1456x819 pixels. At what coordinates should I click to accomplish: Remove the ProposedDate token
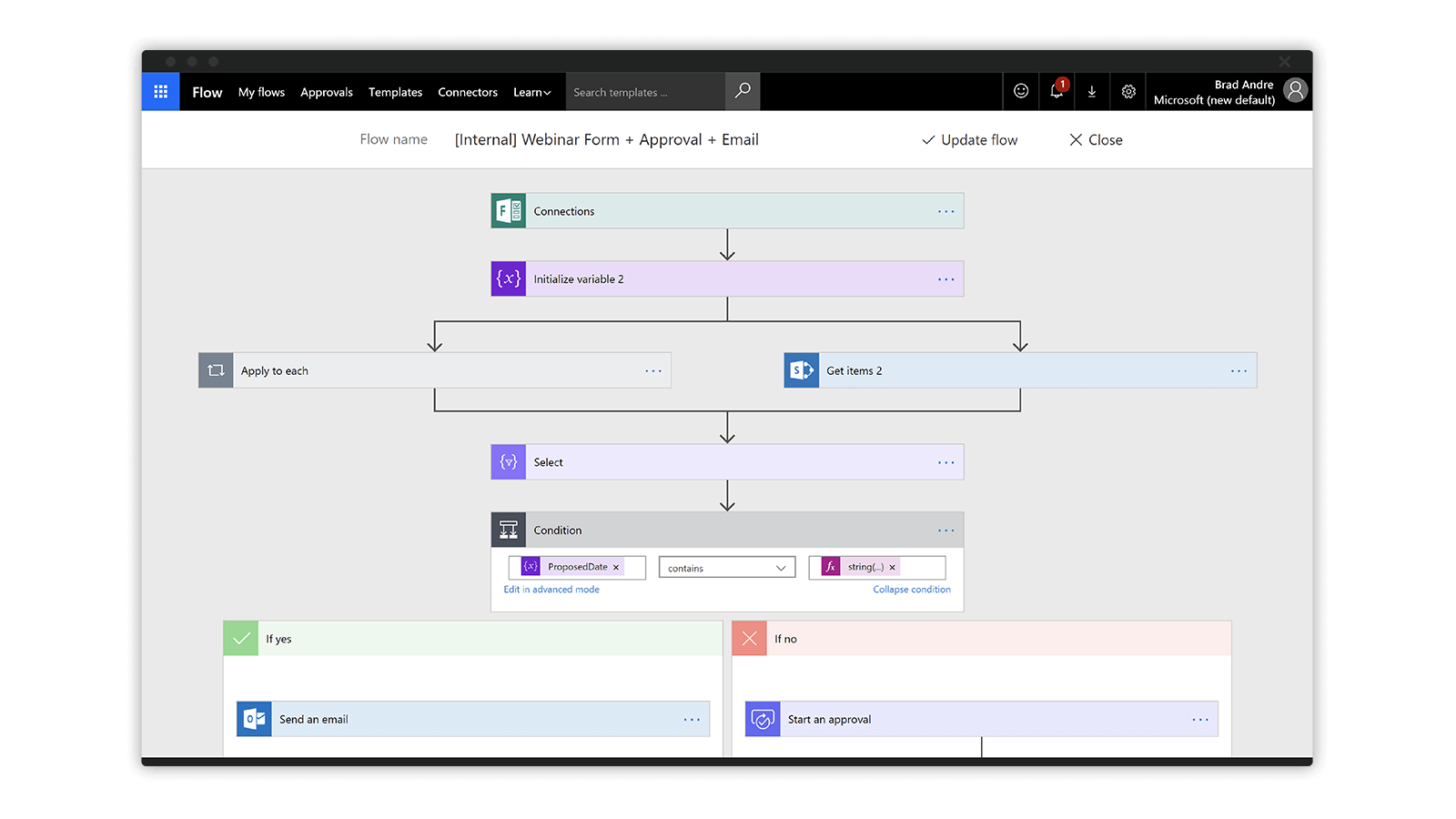(x=616, y=567)
